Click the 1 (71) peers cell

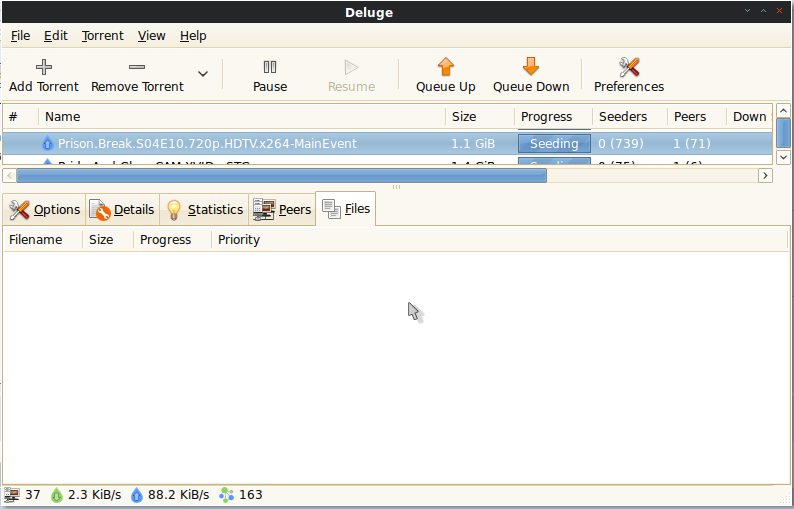click(x=692, y=144)
